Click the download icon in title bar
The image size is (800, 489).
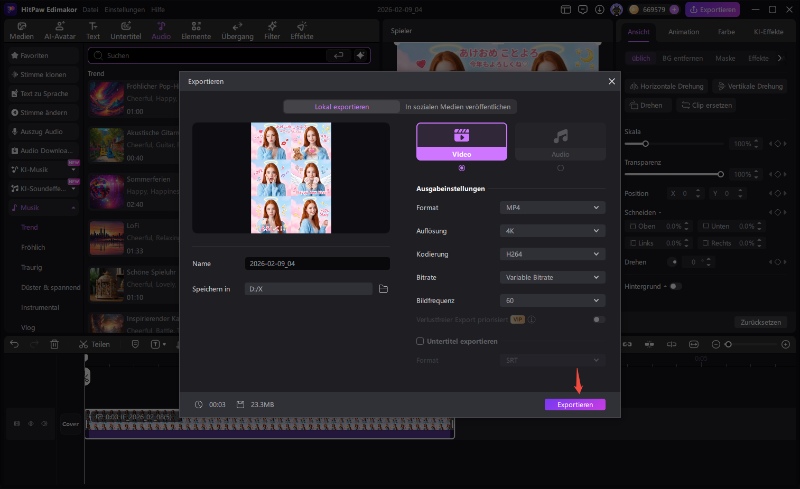coord(599,9)
